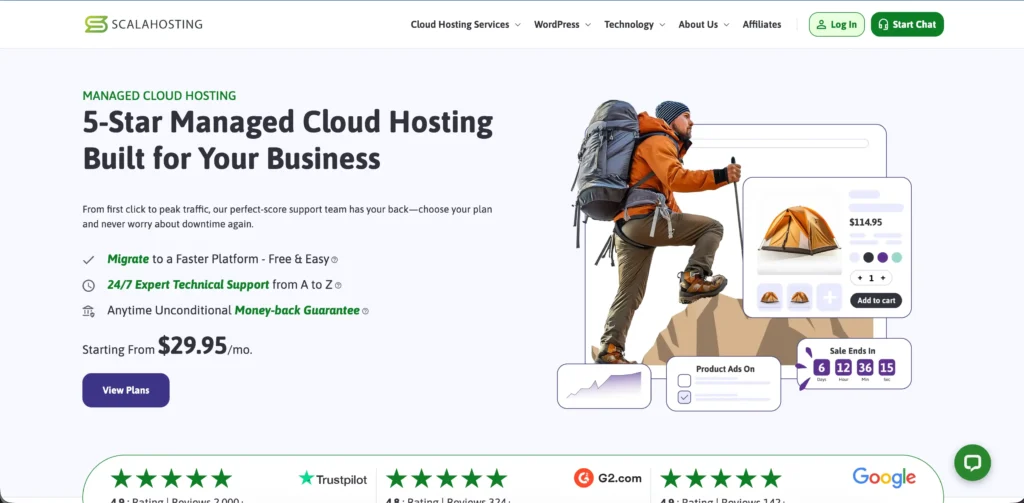Open info tooltip after Money-back Guarantee
The height and width of the screenshot is (503, 1024).
tap(366, 311)
